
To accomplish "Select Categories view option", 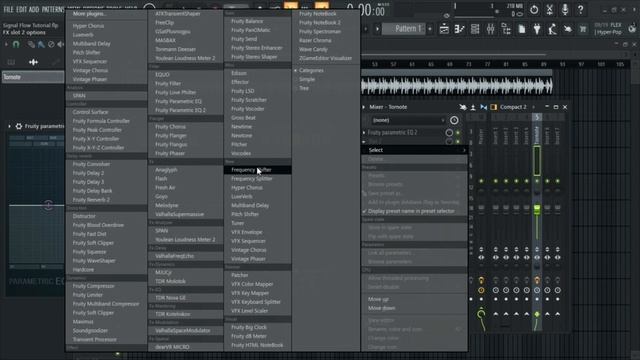I will (x=311, y=70).
